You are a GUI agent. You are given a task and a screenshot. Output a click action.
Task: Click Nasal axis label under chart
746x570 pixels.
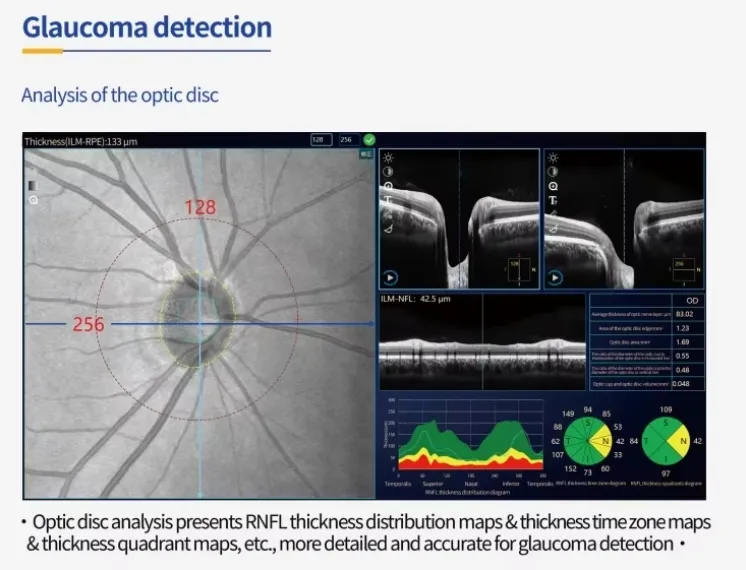[471, 484]
